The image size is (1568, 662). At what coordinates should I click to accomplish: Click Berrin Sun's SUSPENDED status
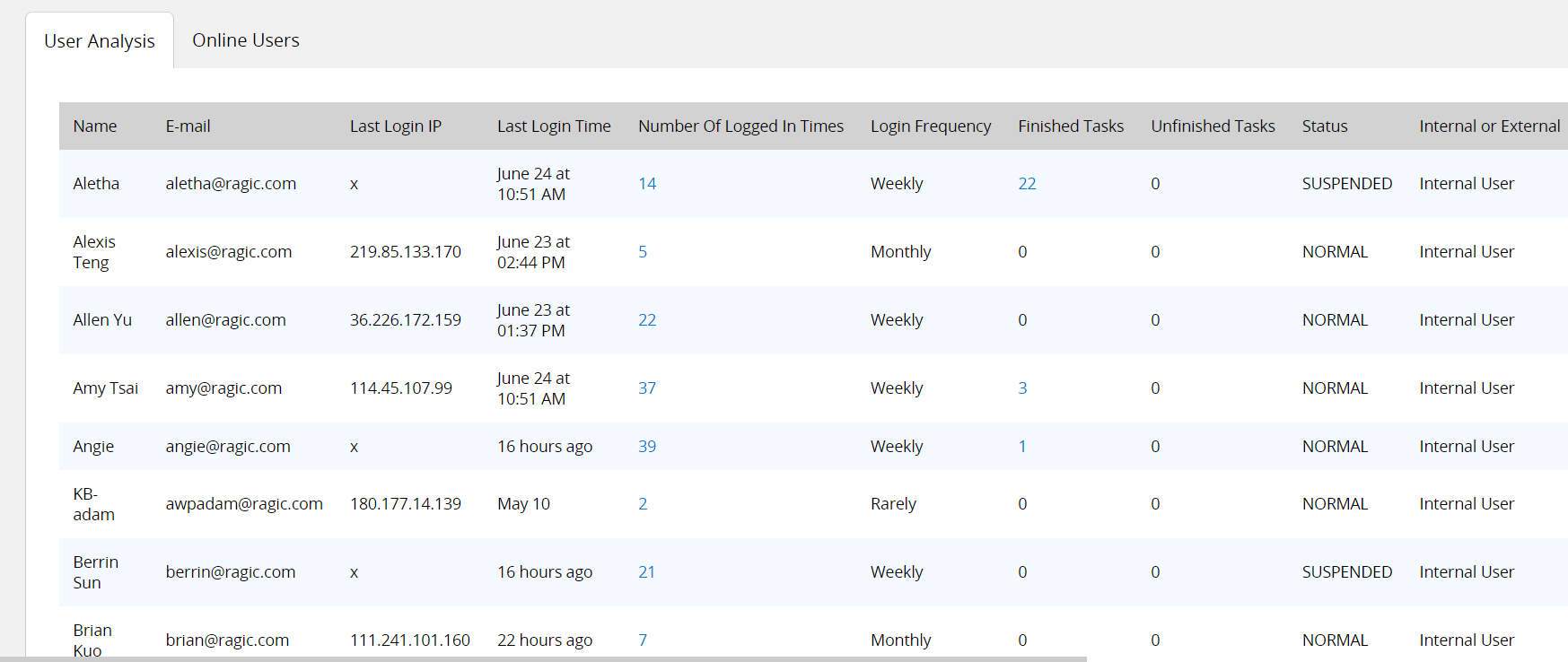point(1347,572)
